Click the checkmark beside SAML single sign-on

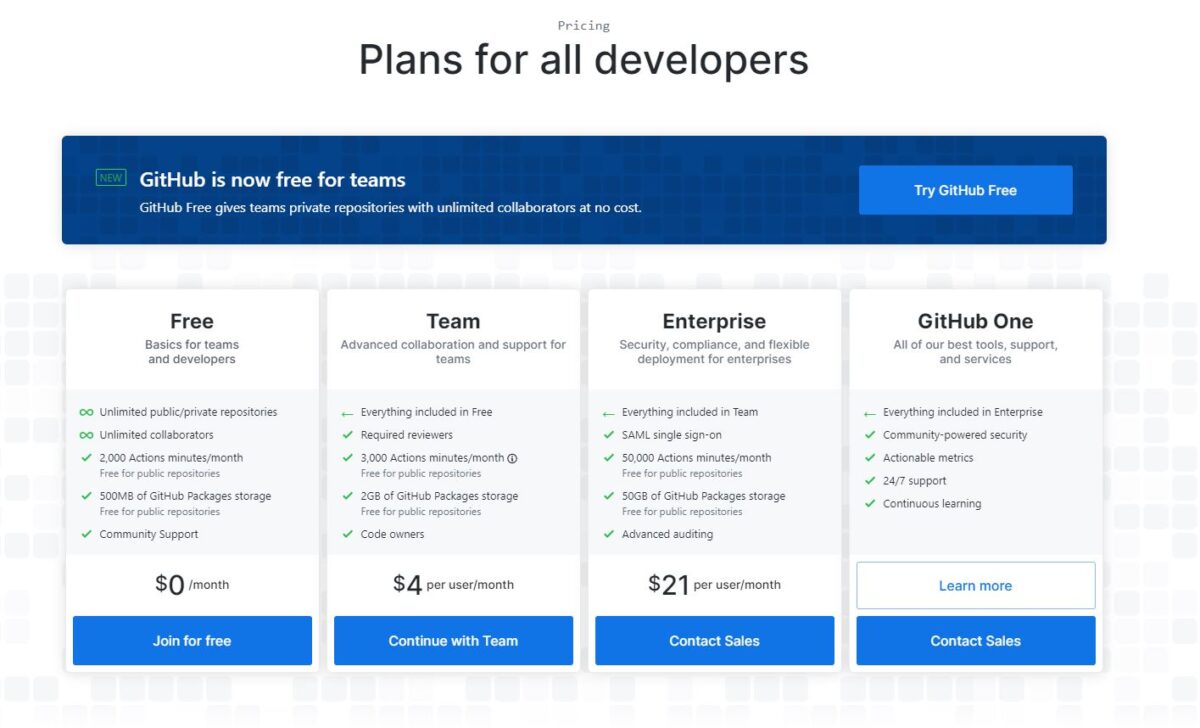pos(609,434)
